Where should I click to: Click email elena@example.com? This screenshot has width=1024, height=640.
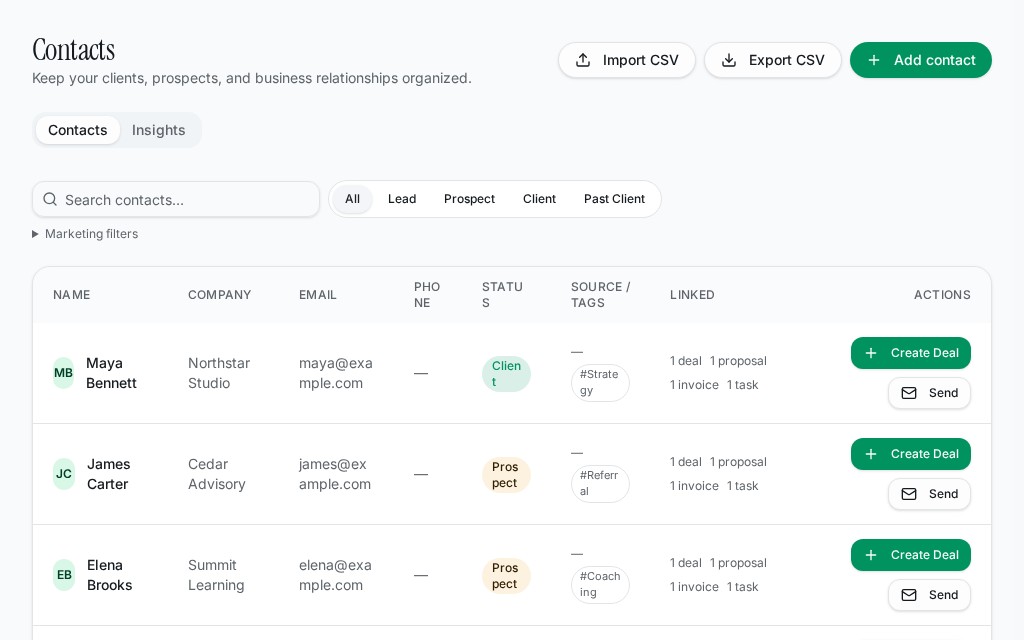pyautogui.click(x=335, y=575)
